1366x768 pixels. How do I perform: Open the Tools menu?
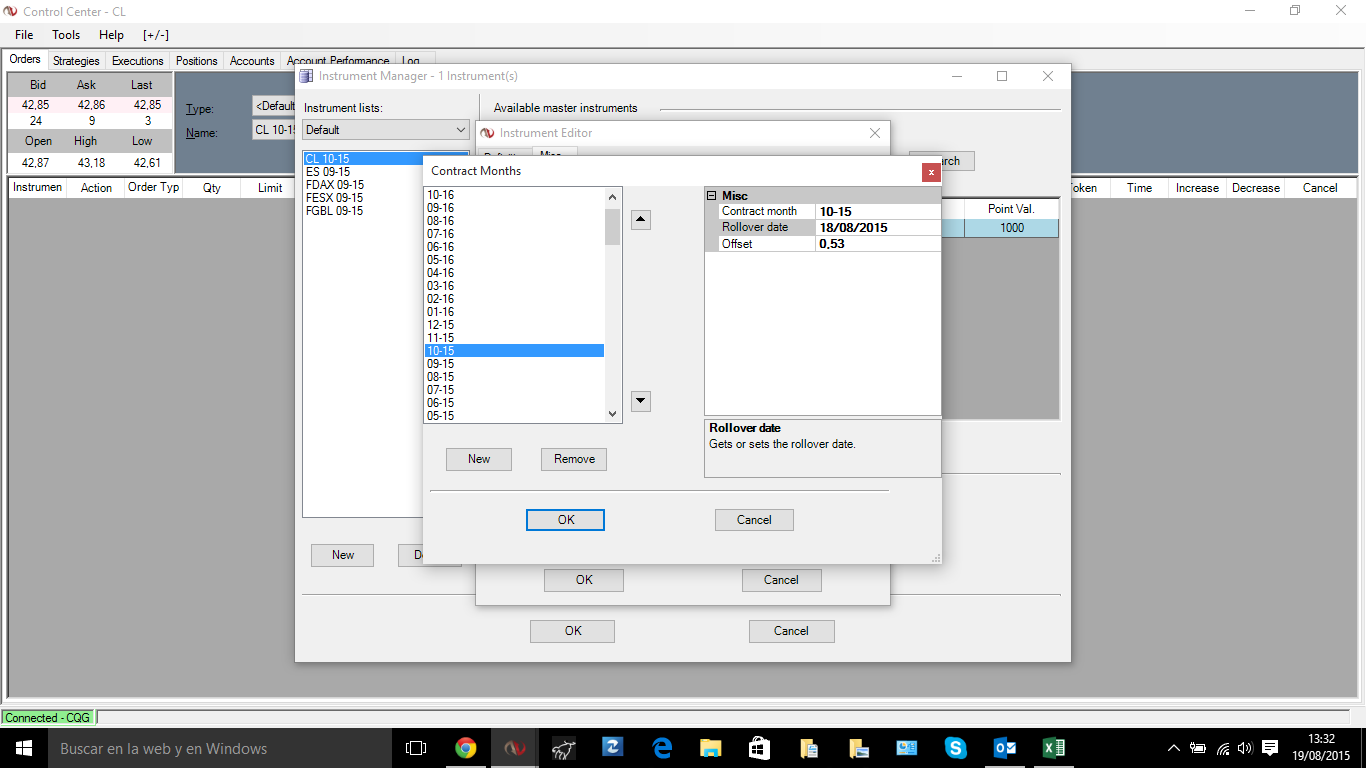click(66, 35)
